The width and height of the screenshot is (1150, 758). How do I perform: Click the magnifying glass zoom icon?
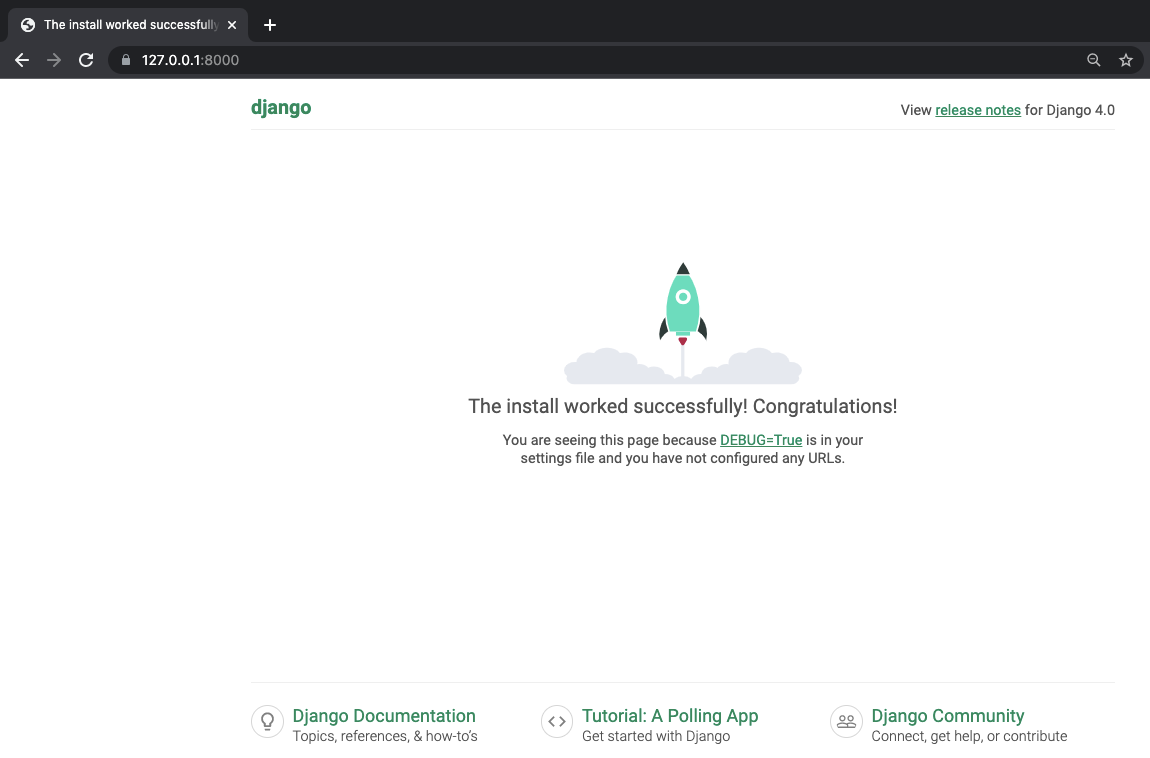[x=1094, y=60]
